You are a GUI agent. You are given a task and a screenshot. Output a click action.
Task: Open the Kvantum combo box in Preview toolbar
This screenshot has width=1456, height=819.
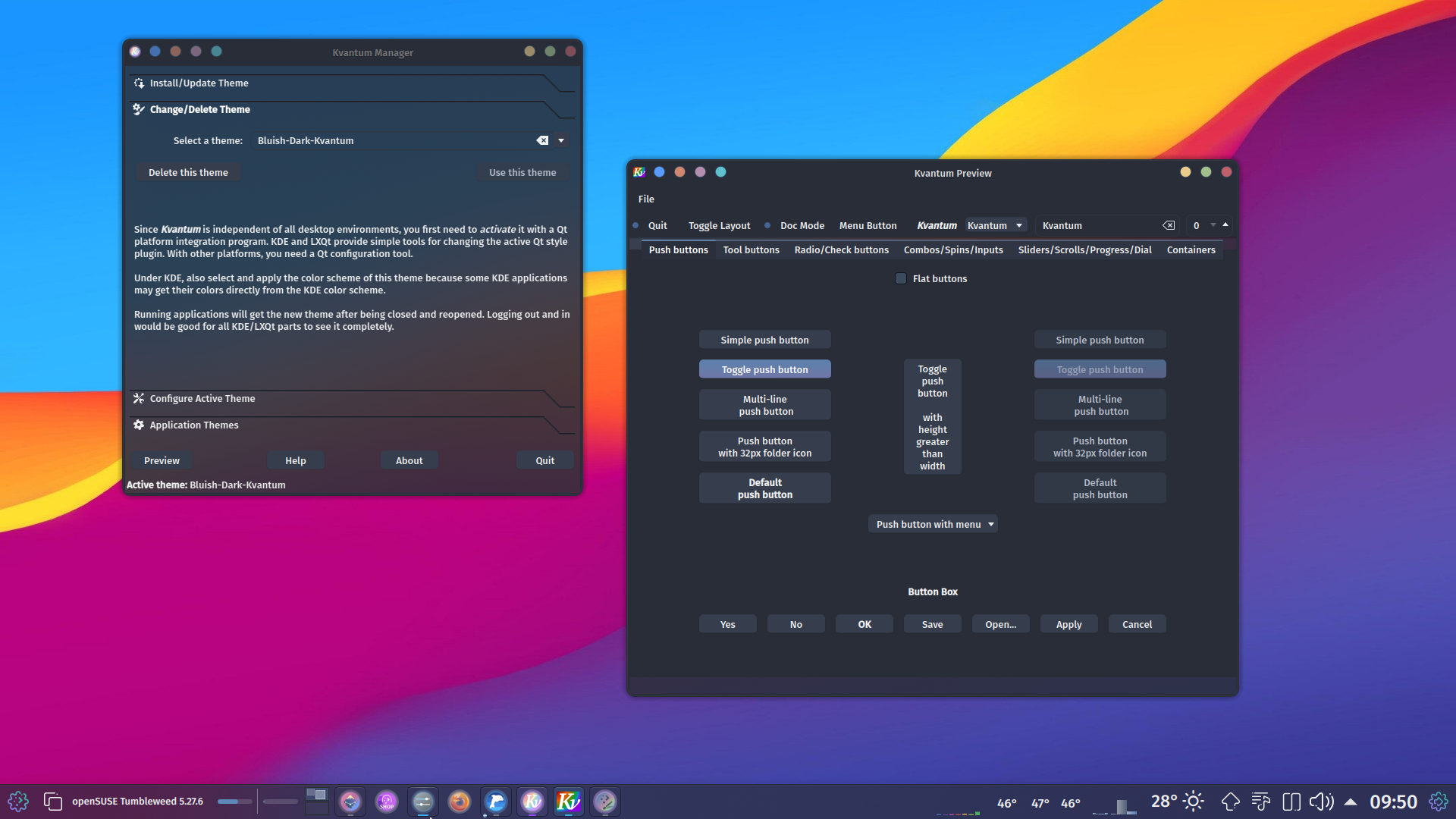click(995, 225)
